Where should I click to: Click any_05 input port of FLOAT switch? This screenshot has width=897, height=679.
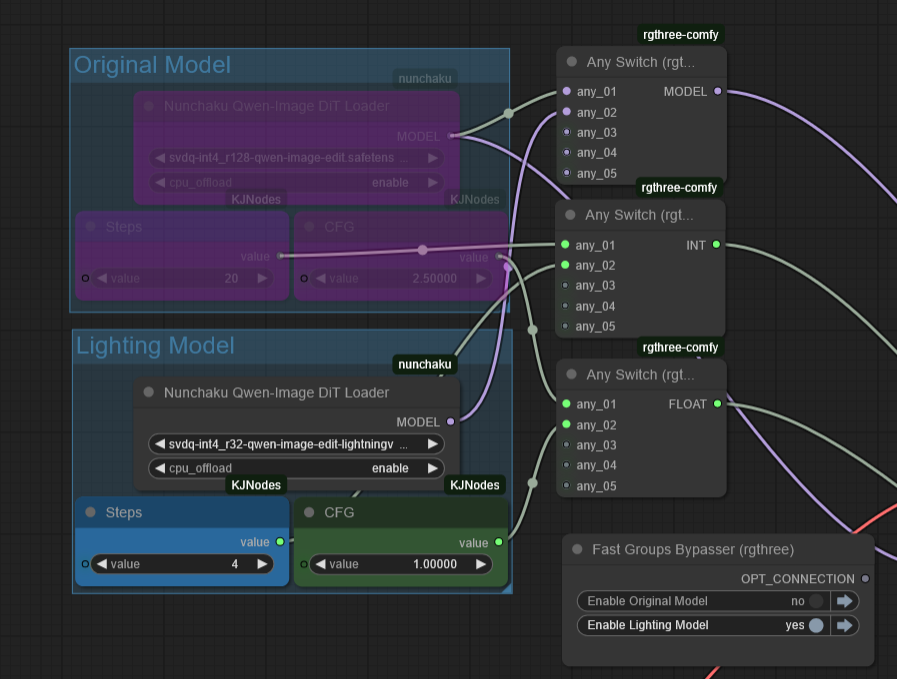566,485
